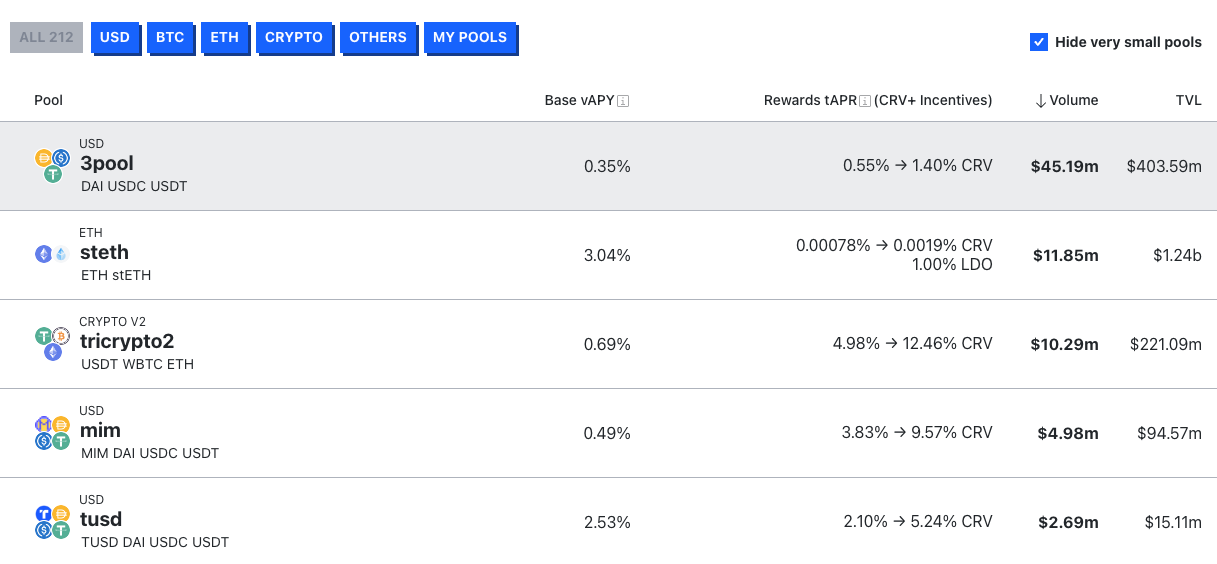Sort by the Volume column header text
The image size is (1217, 564).
click(1074, 100)
